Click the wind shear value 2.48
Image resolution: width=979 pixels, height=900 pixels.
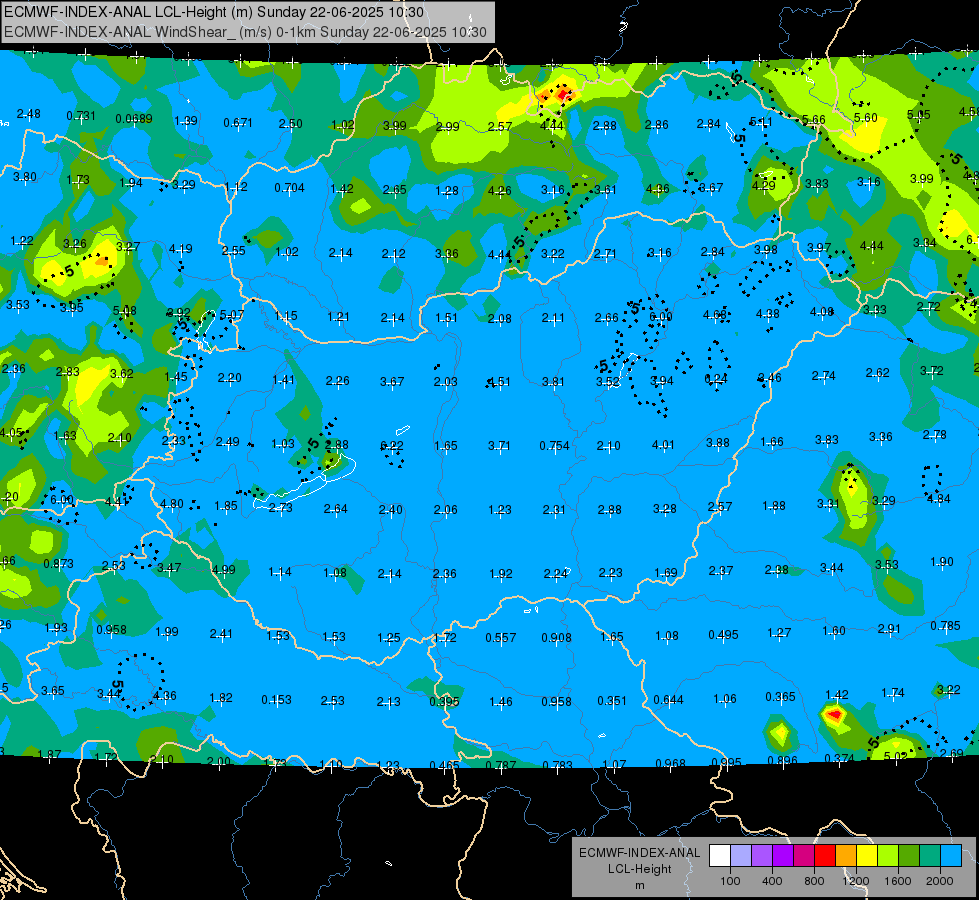click(29, 114)
